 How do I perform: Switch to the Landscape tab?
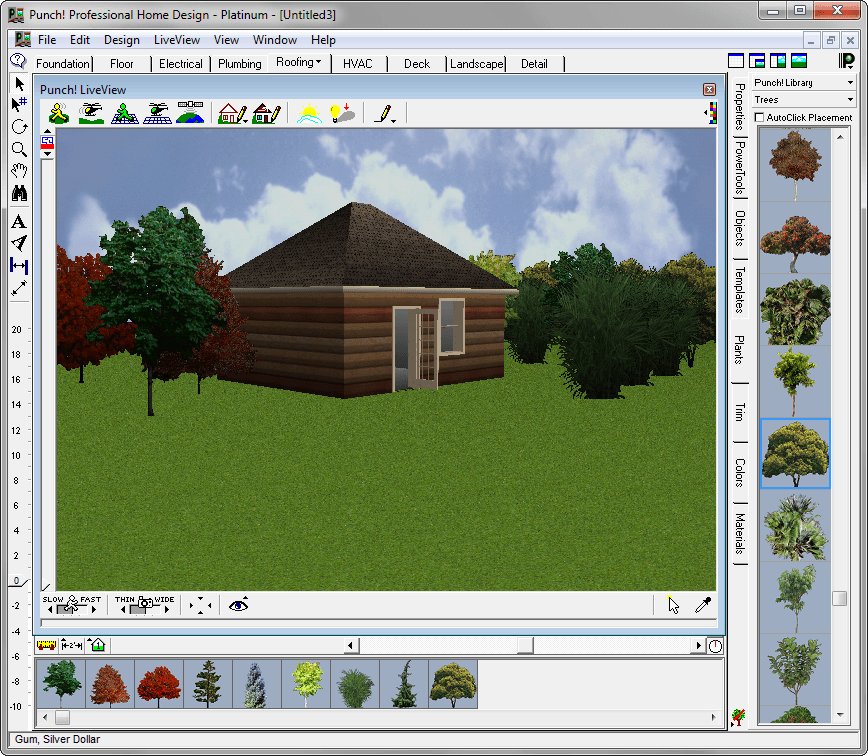click(476, 64)
